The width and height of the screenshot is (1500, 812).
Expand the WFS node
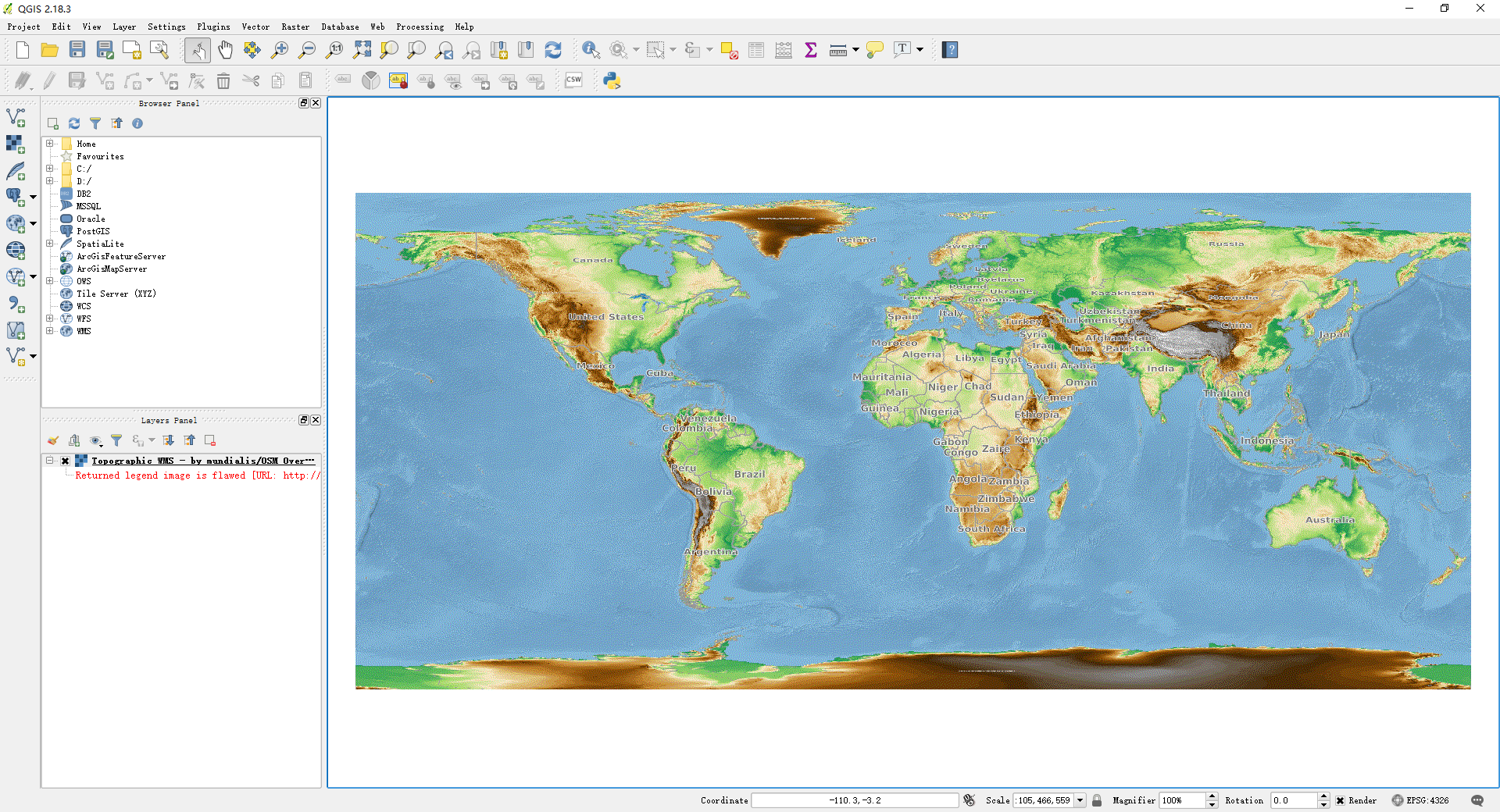(50, 319)
